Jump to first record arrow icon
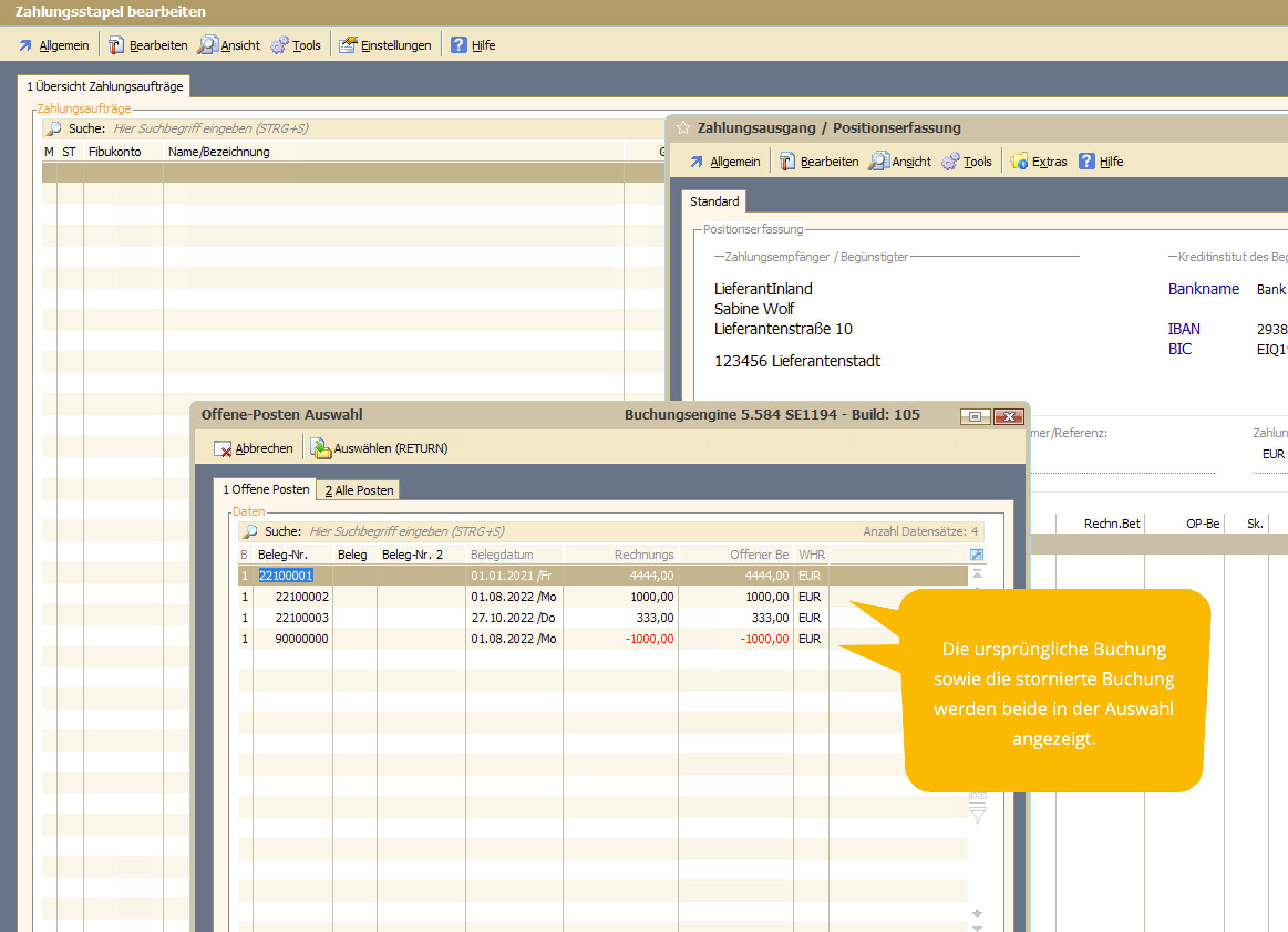1288x932 pixels. 977,574
